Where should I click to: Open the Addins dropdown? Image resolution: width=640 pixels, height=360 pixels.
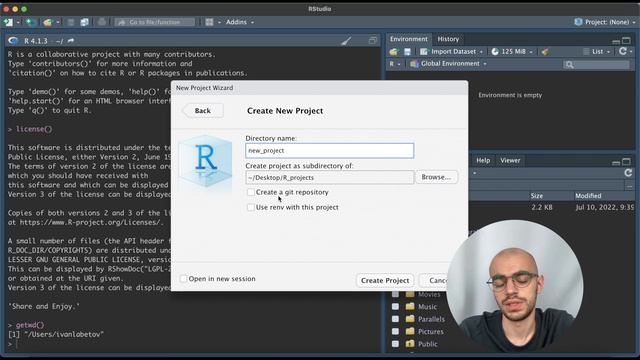click(240, 22)
